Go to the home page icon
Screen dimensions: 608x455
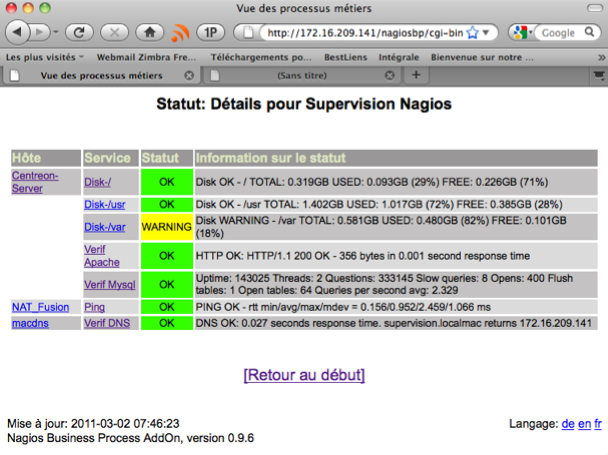(x=149, y=32)
